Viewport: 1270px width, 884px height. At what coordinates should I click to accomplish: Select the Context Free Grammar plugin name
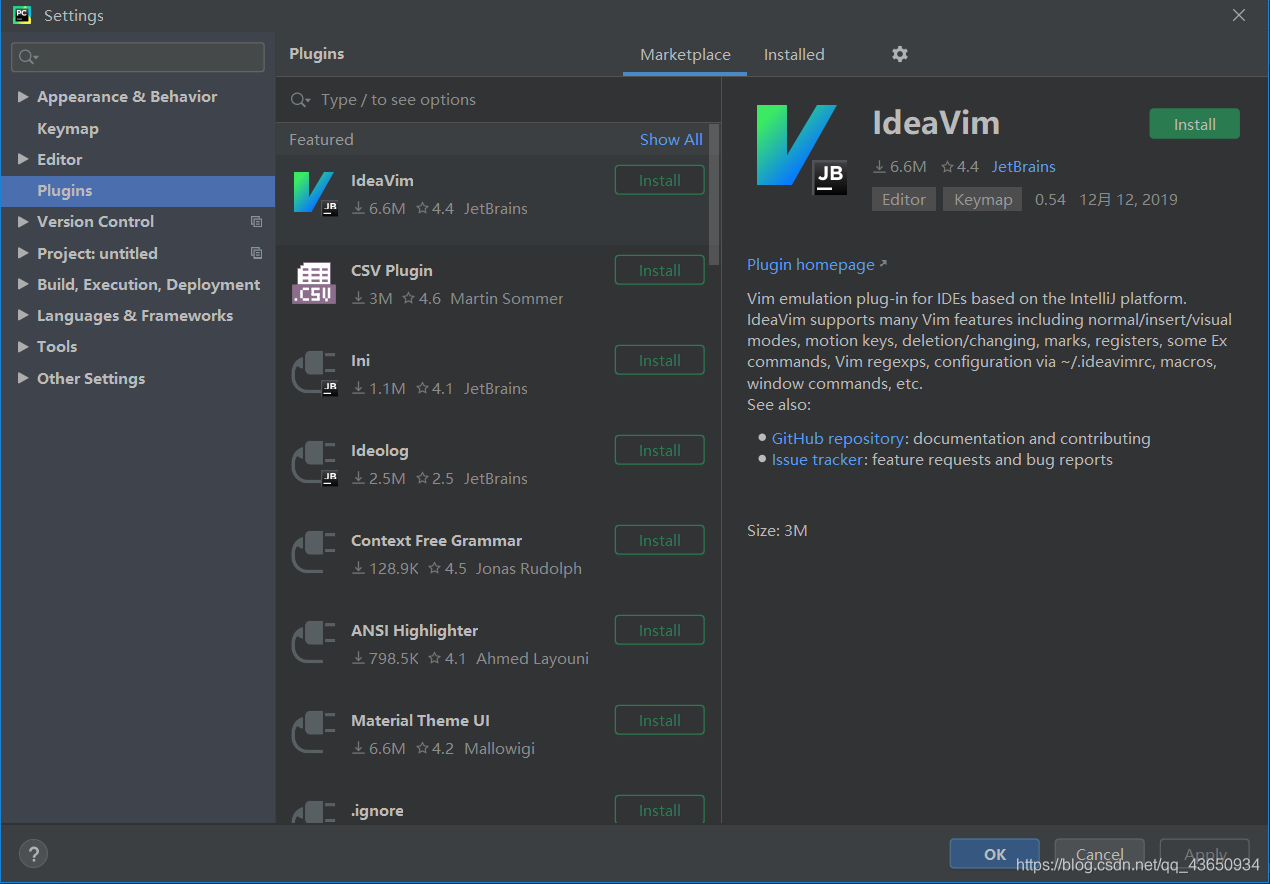[436, 540]
